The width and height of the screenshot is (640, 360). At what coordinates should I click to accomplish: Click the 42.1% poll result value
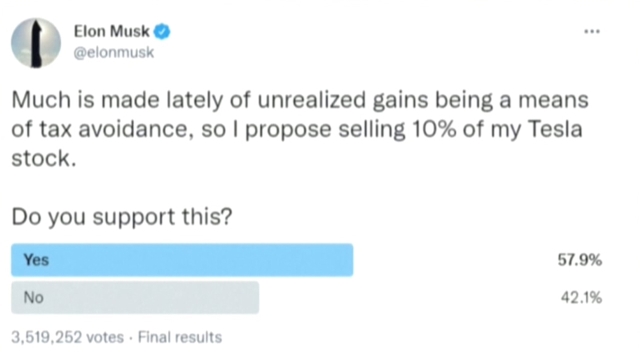point(581,298)
